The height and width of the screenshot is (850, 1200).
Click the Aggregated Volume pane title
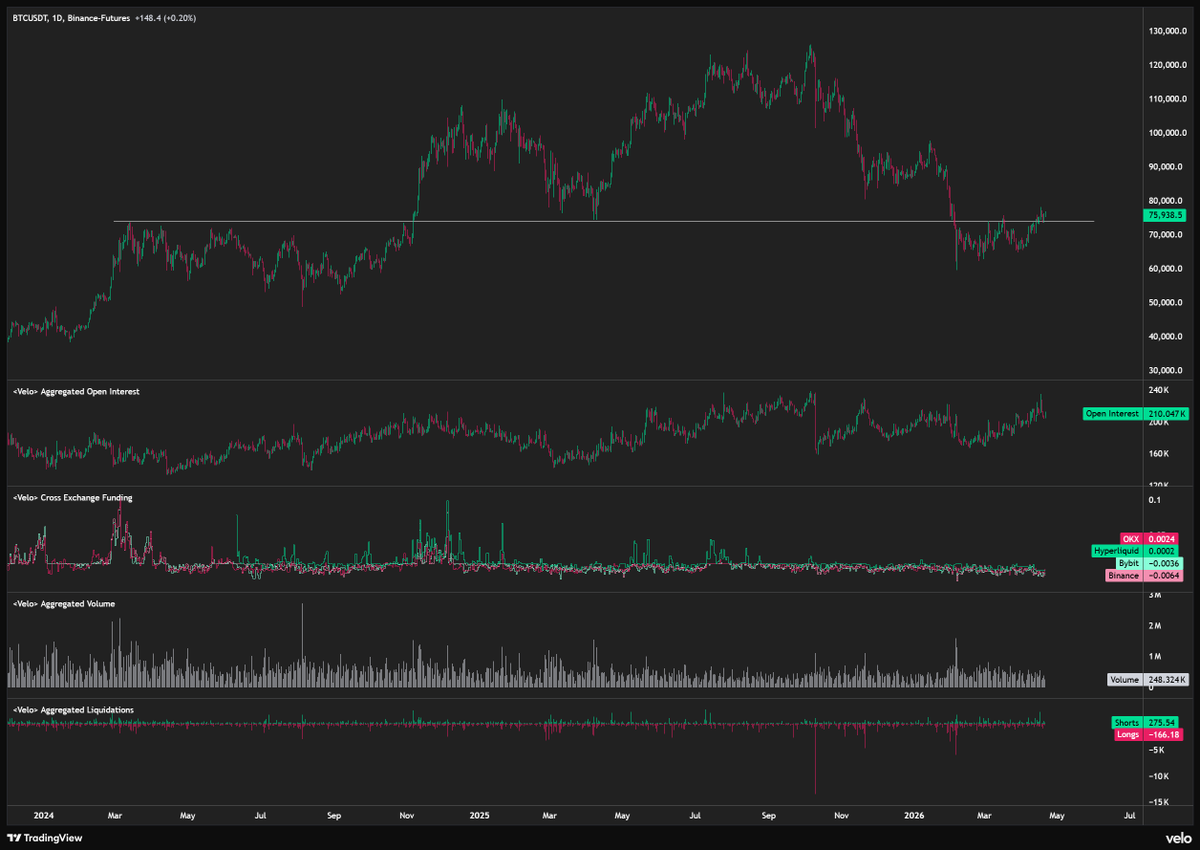[x=63, y=604]
